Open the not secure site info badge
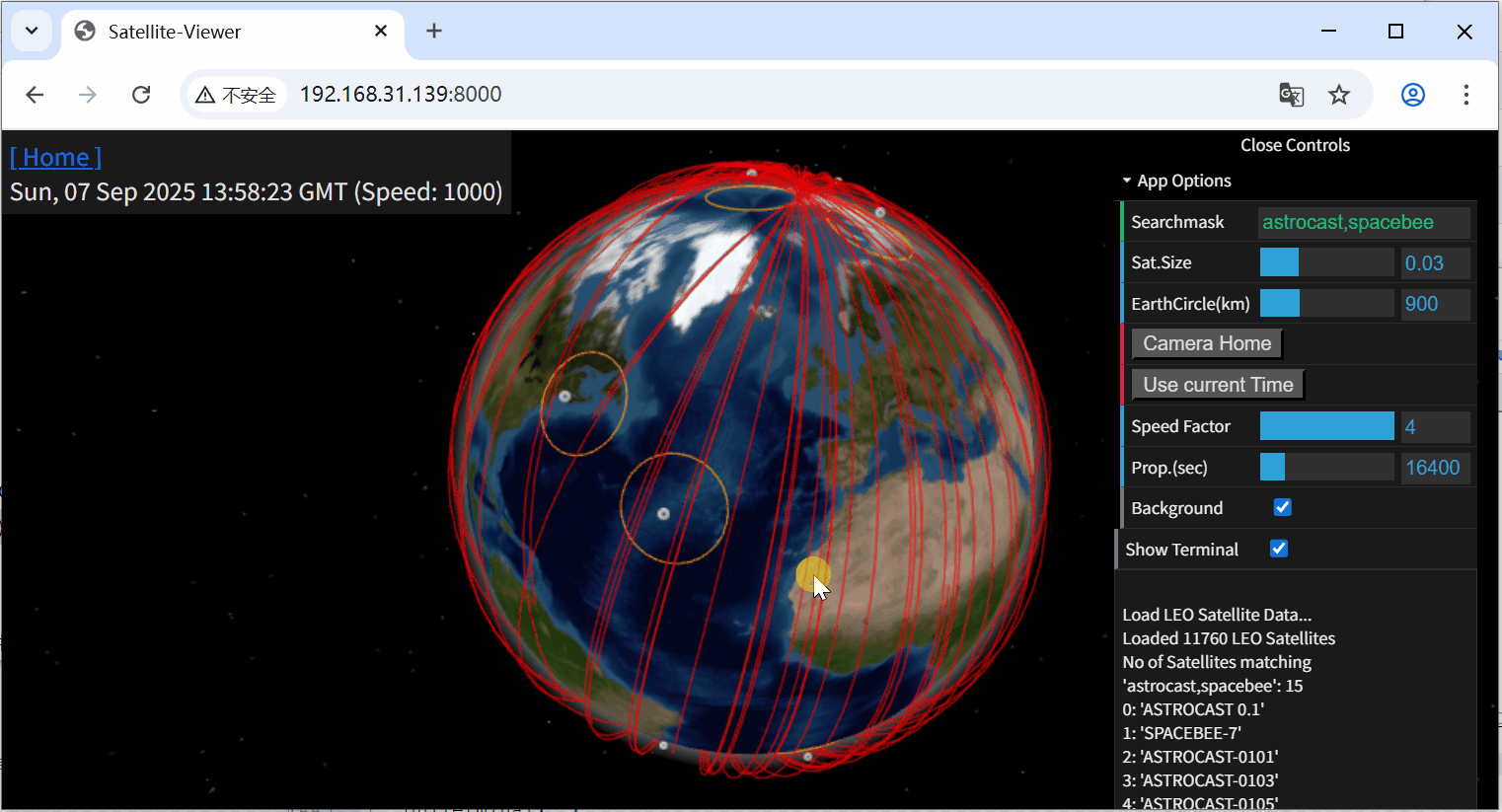1502x812 pixels. pyautogui.click(x=236, y=95)
